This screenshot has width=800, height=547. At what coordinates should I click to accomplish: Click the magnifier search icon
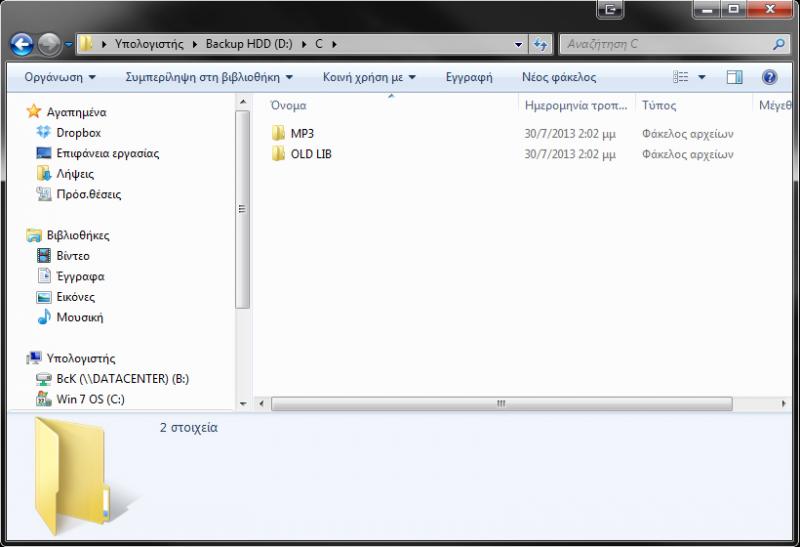[779, 44]
